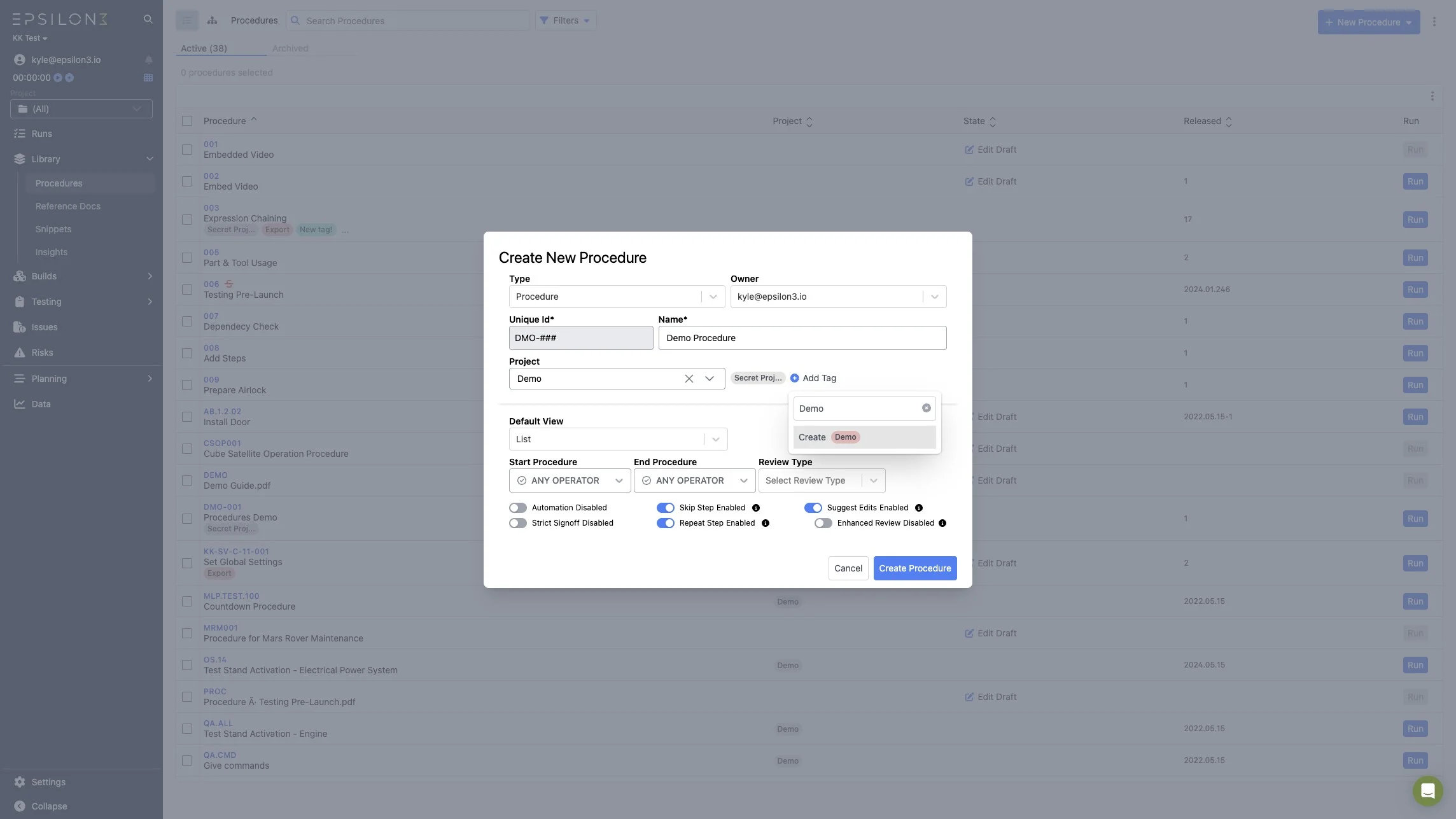Click the Add Tag plus icon
The width and height of the screenshot is (1456, 819).
[x=795, y=378]
